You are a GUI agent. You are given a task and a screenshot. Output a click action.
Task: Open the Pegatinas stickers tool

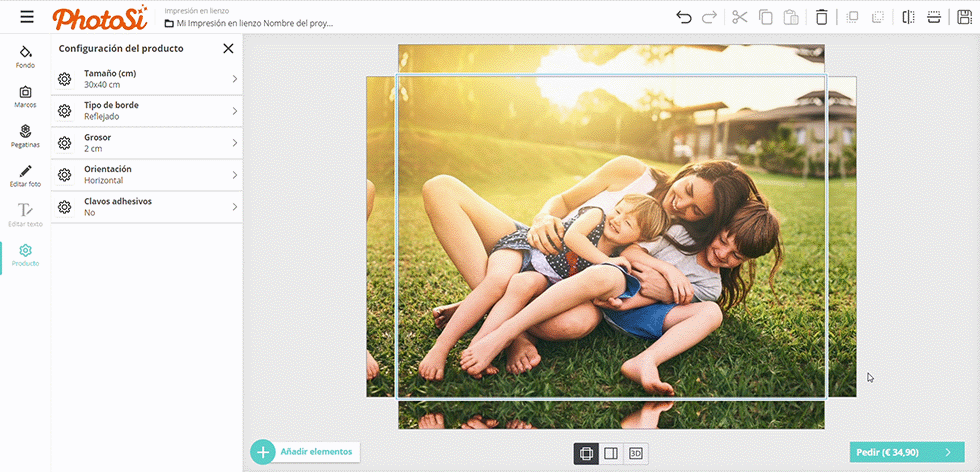pos(26,136)
